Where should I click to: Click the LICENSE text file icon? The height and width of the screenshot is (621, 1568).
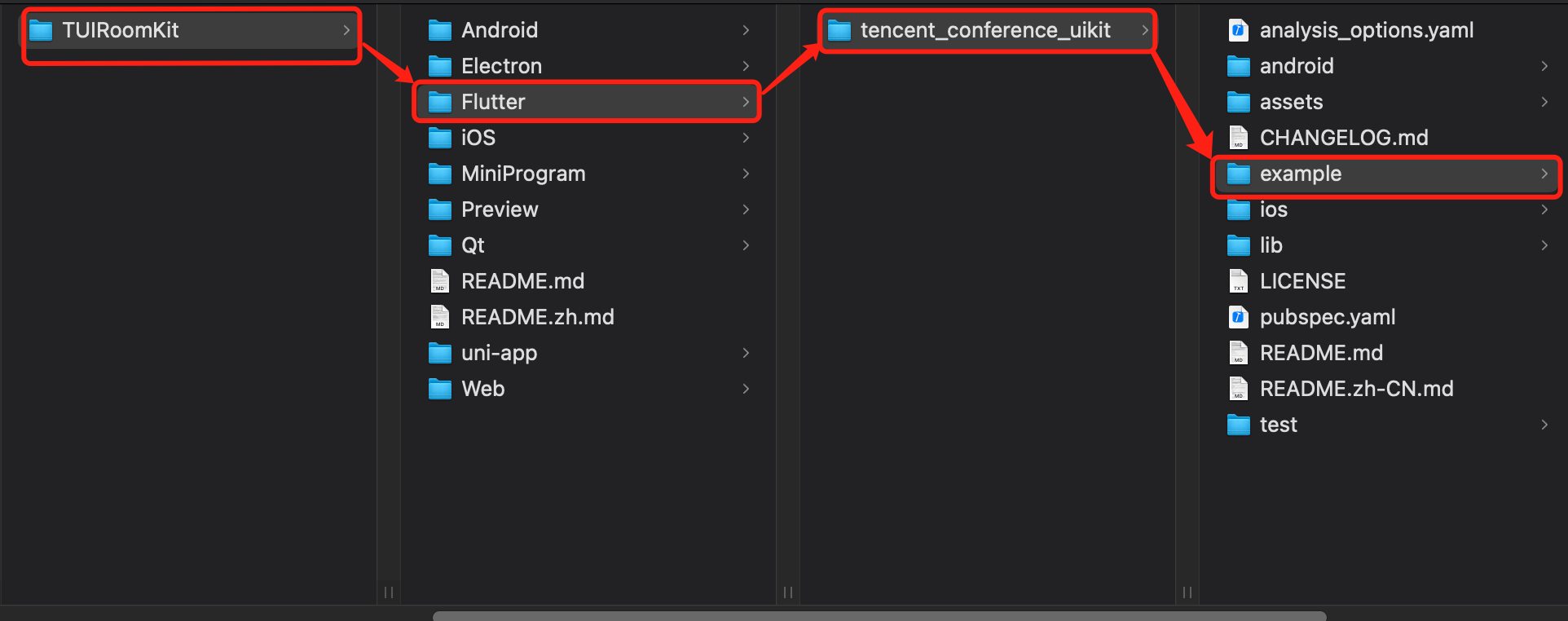[x=1239, y=280]
